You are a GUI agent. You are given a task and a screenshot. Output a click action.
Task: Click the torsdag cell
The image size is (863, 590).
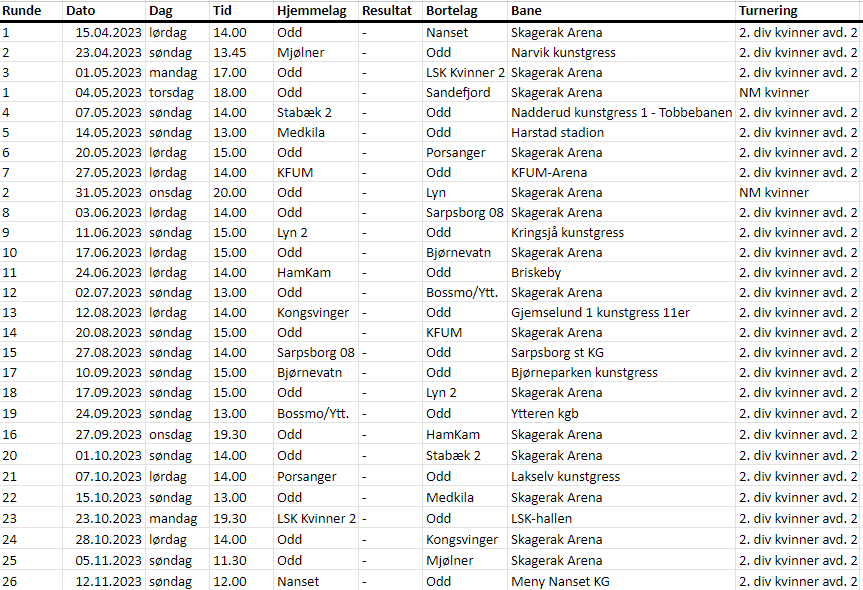pyautogui.click(x=171, y=93)
